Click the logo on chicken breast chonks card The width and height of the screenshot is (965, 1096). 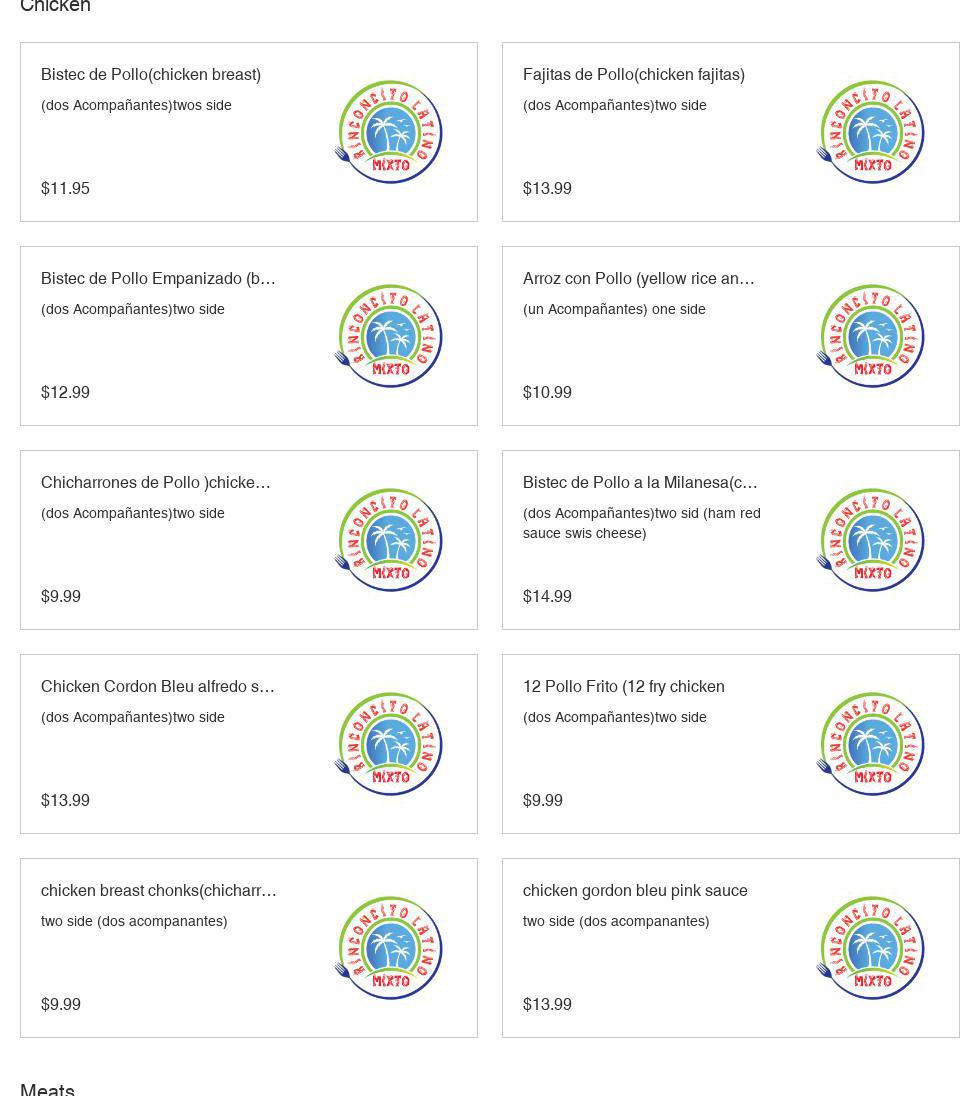389,948
